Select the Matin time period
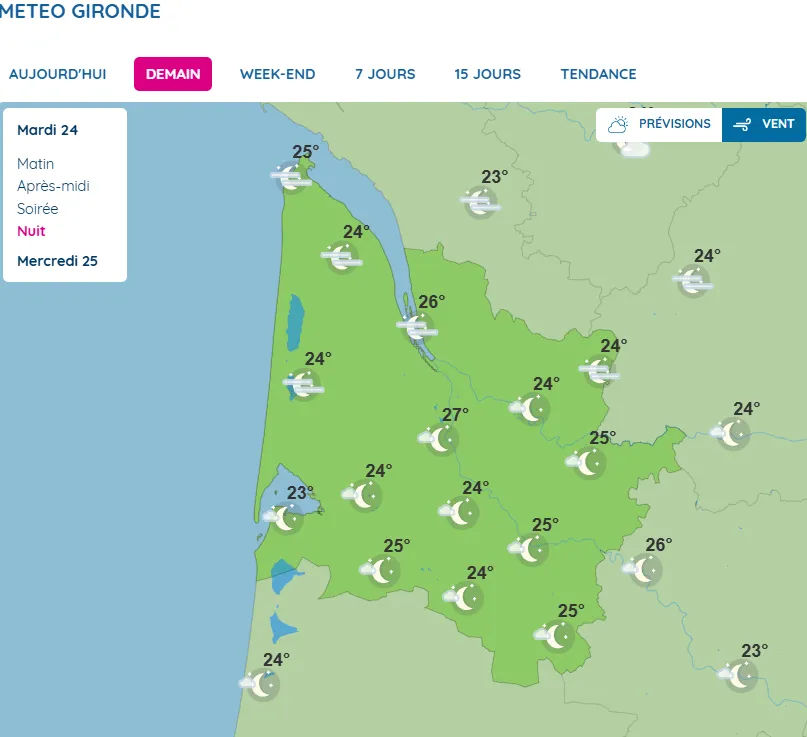Viewport: 807px width, 737px height. coord(36,164)
